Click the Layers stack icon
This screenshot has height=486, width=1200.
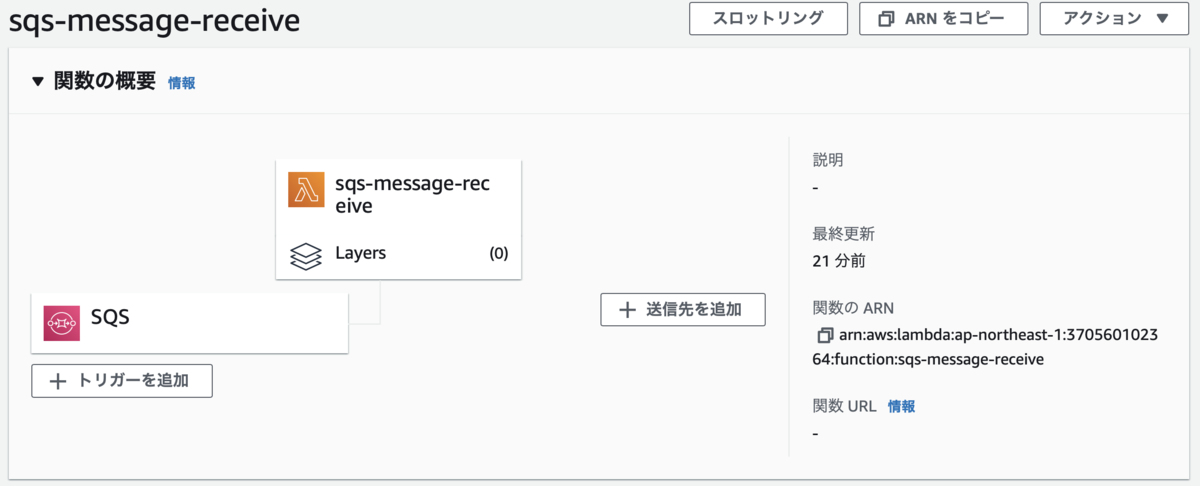coord(305,256)
